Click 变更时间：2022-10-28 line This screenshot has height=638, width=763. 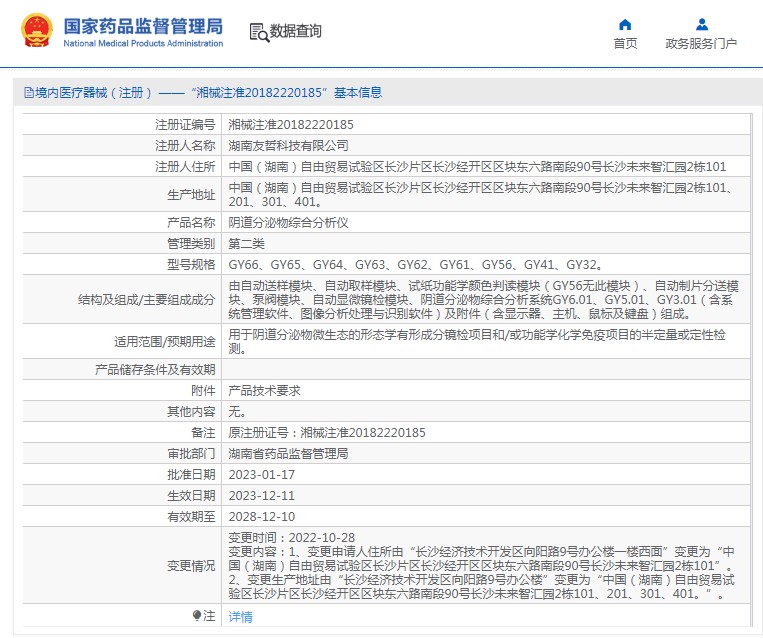coord(291,537)
